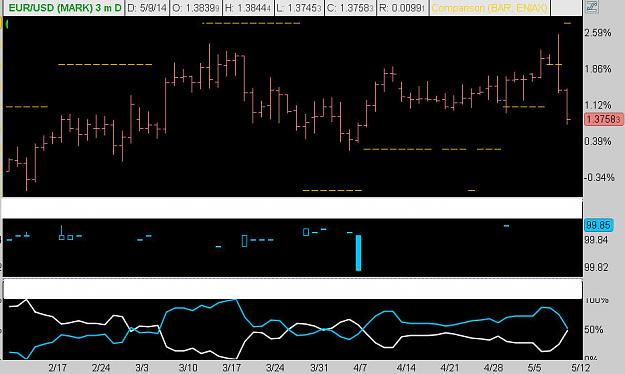Click the 4/28 date on time axis
625x374 pixels.
[x=493, y=367]
